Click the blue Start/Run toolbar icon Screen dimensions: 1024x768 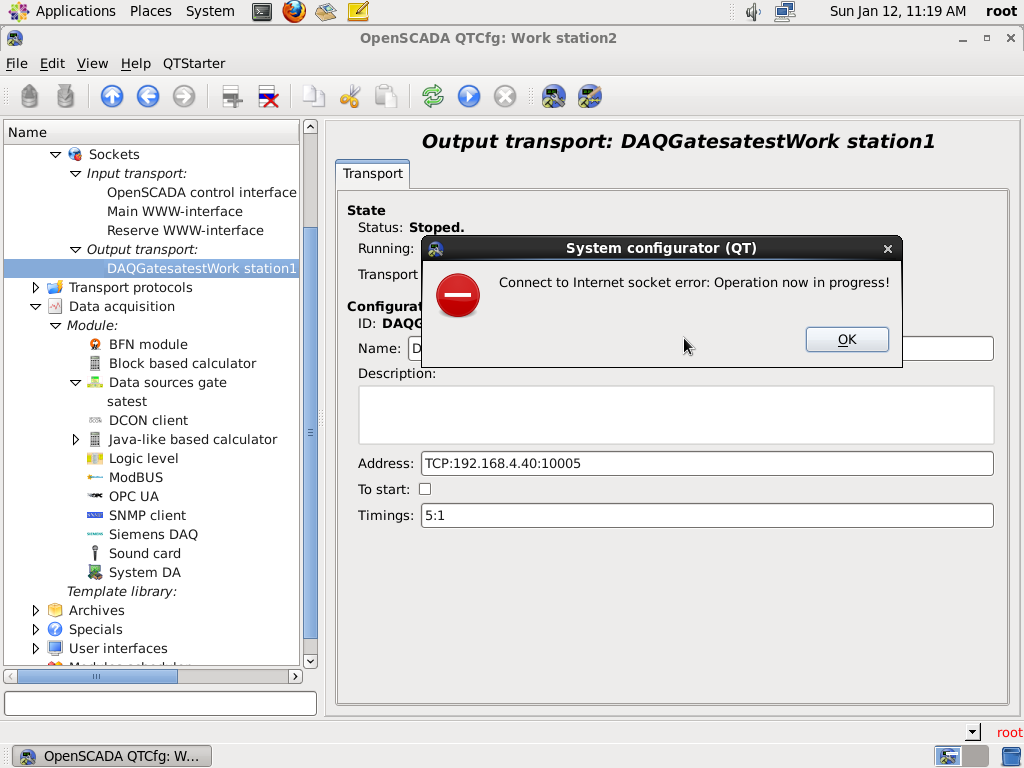pos(469,97)
